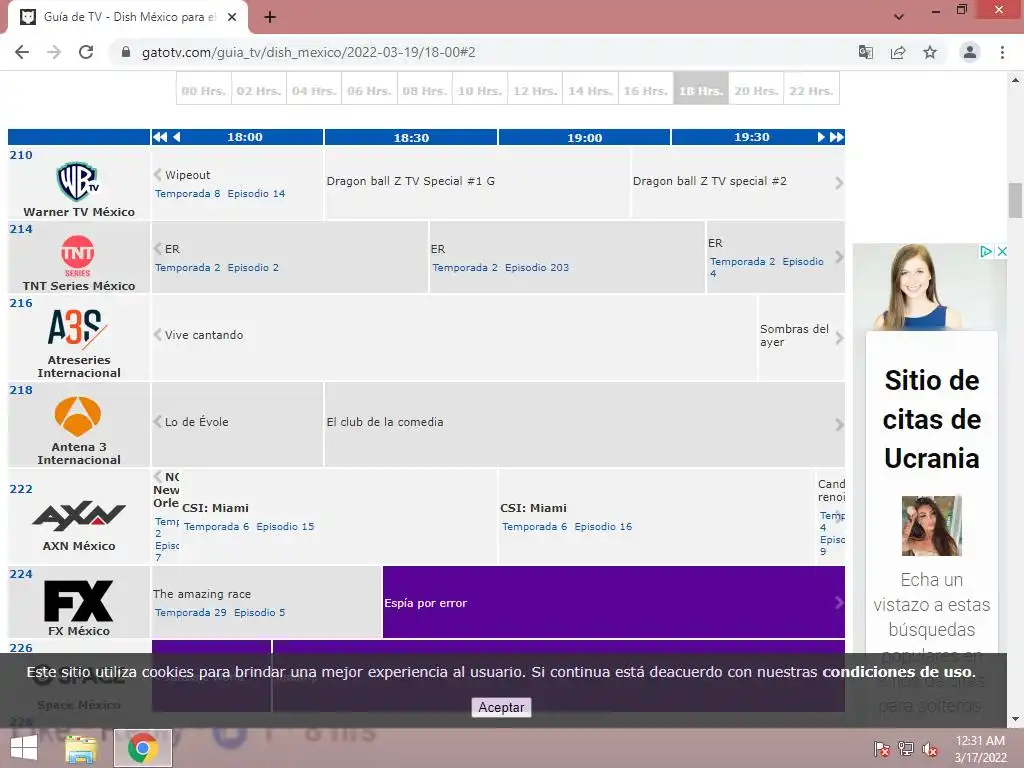Open the condiciones de uso link
Screen dimensions: 1024x768
pos(898,672)
